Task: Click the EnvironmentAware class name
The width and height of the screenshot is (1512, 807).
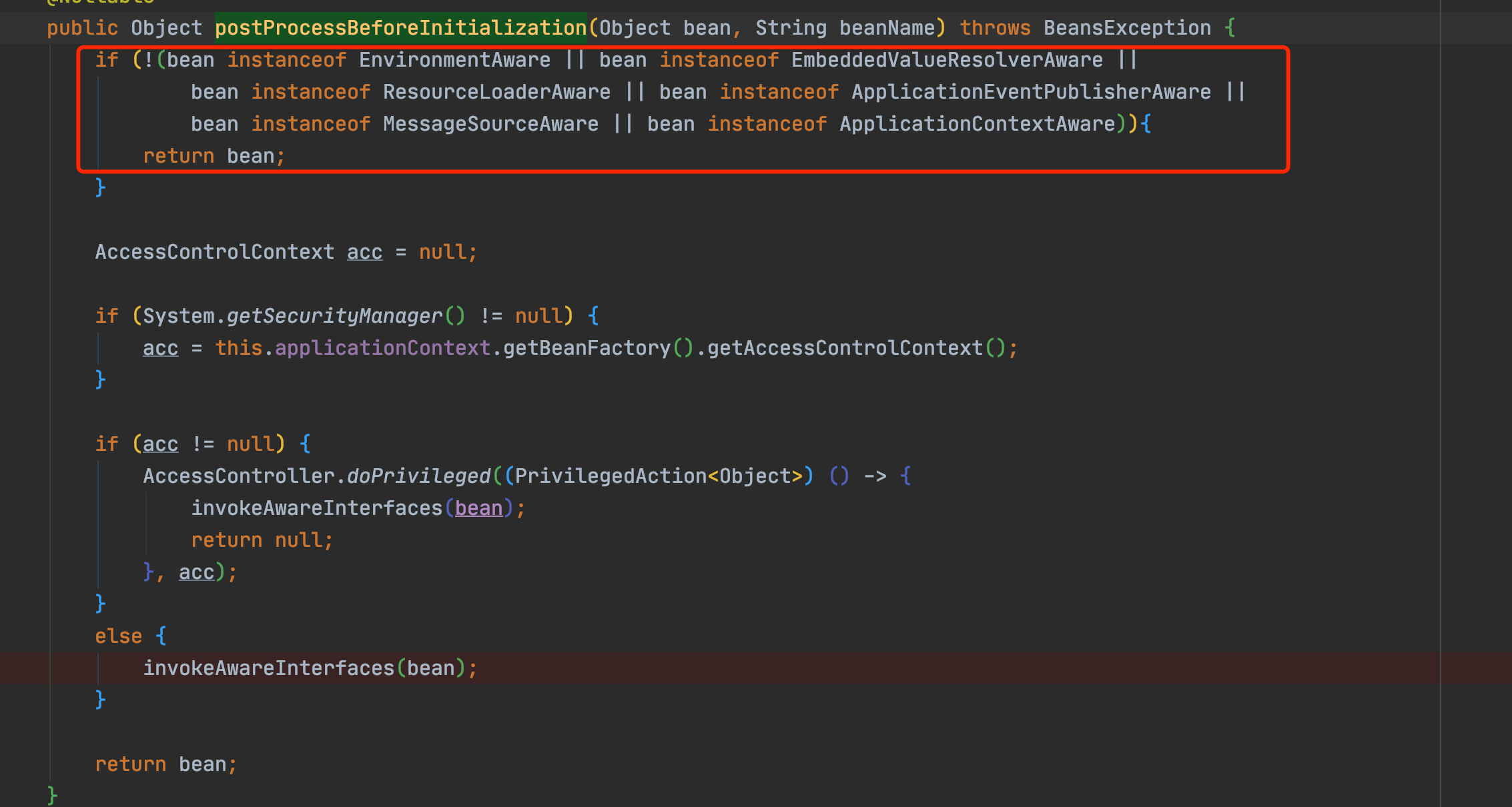Action: point(454,60)
